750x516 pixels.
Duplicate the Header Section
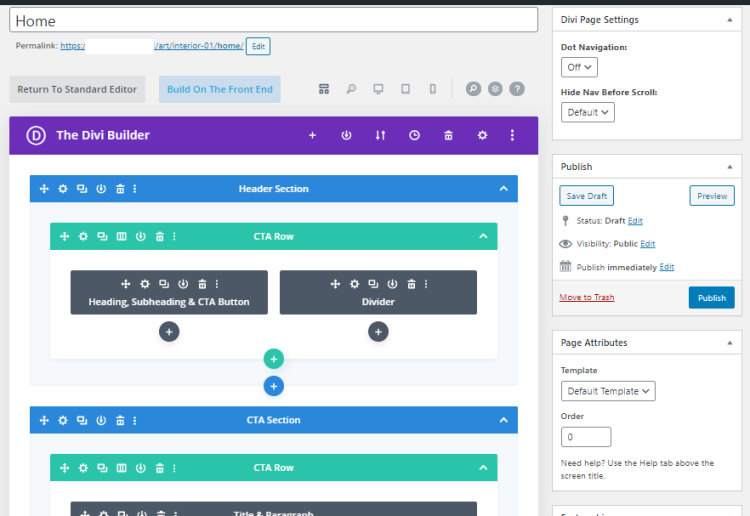[82, 189]
